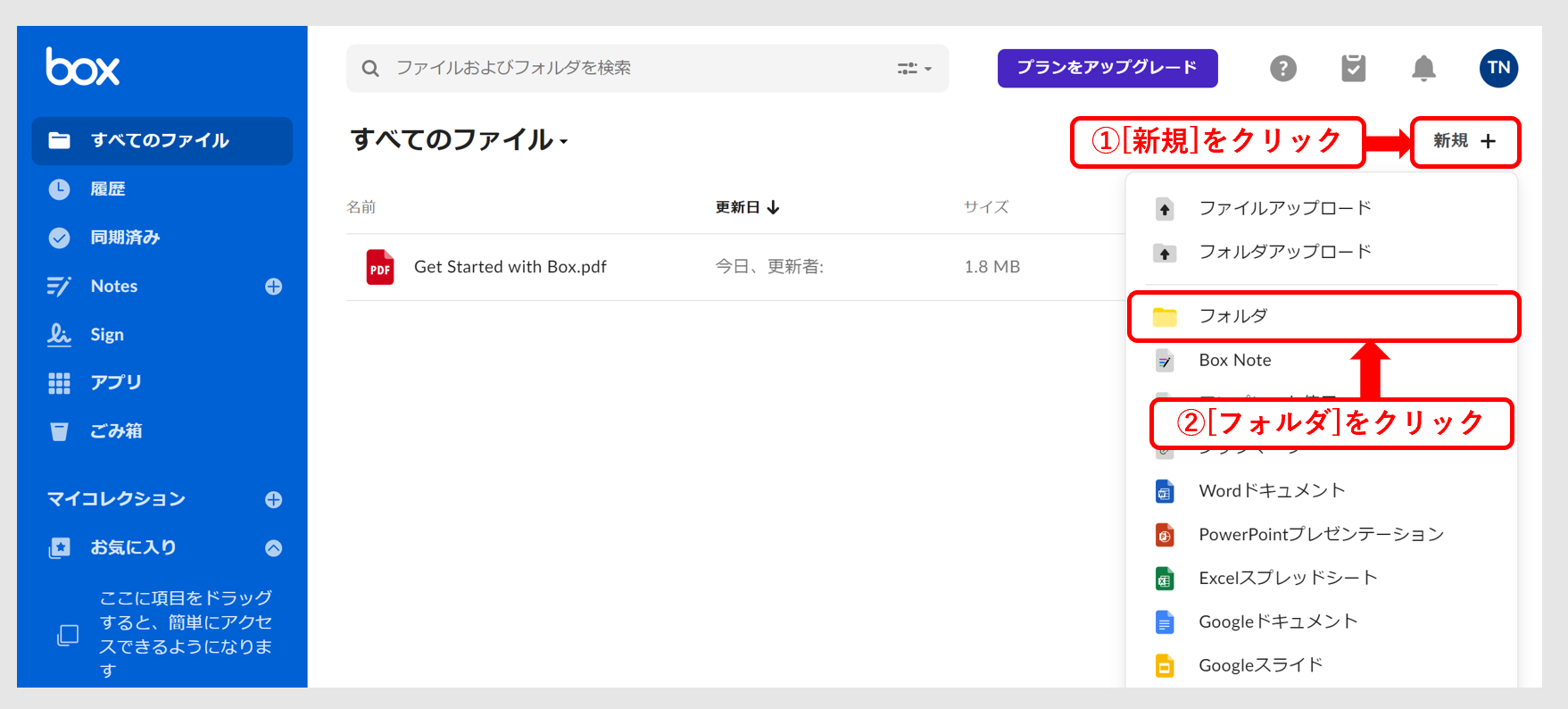Click the Box Note icon
Screen dimensions: 1568x709
[x=1165, y=361]
